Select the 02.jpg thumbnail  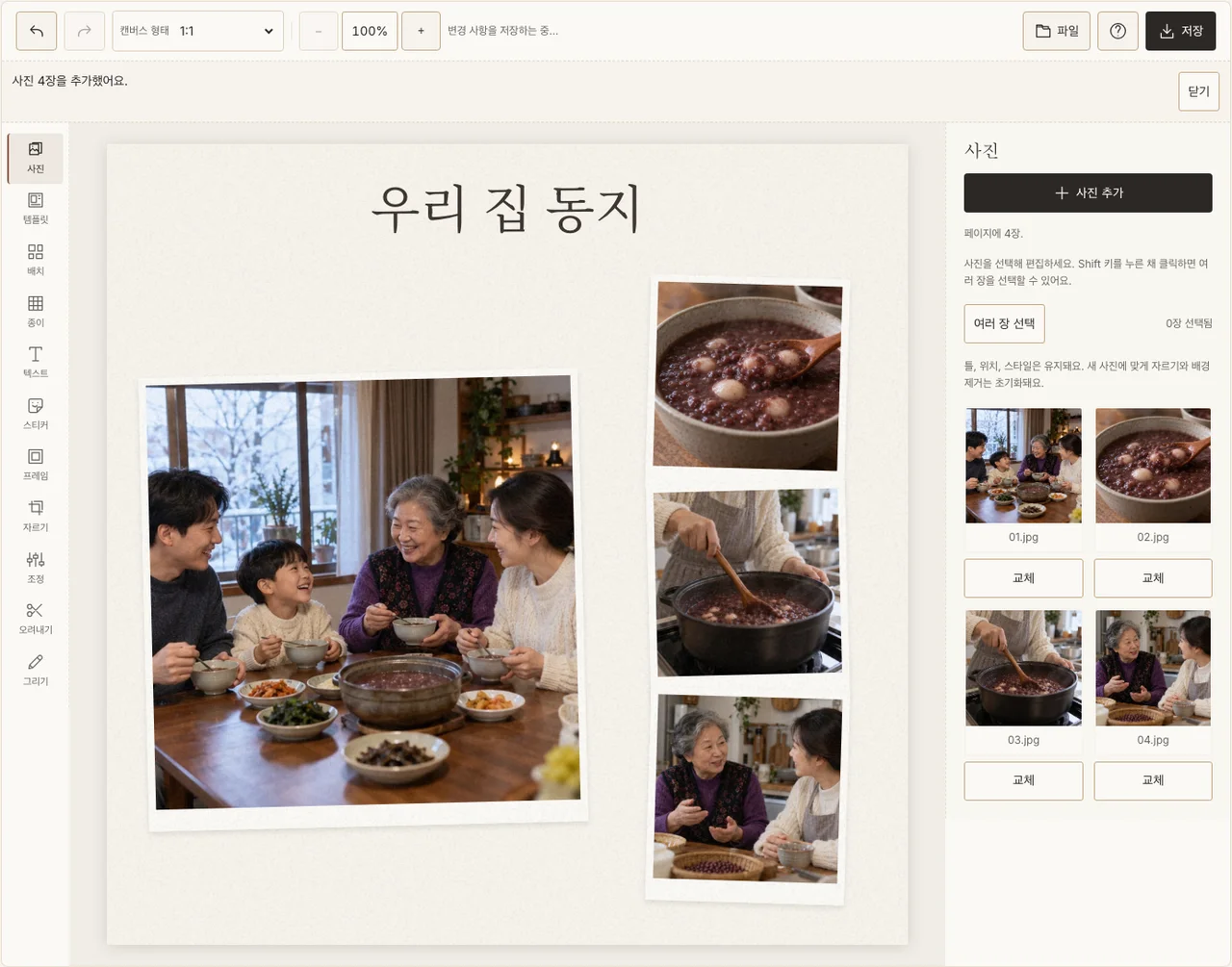(1153, 466)
